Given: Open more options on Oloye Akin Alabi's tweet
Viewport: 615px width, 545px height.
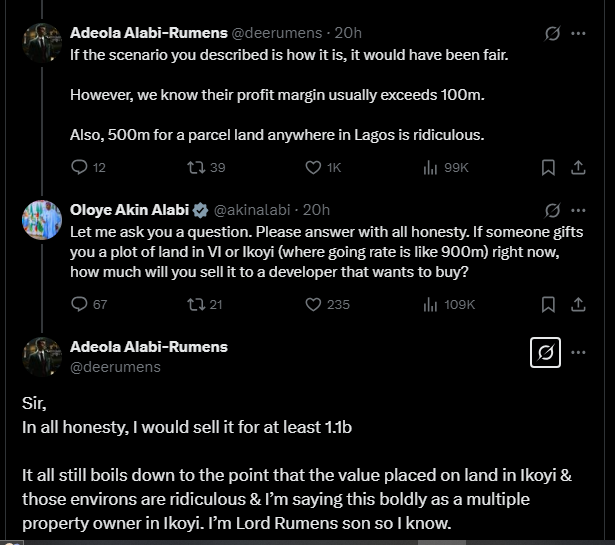Looking at the screenshot, I should click(579, 210).
